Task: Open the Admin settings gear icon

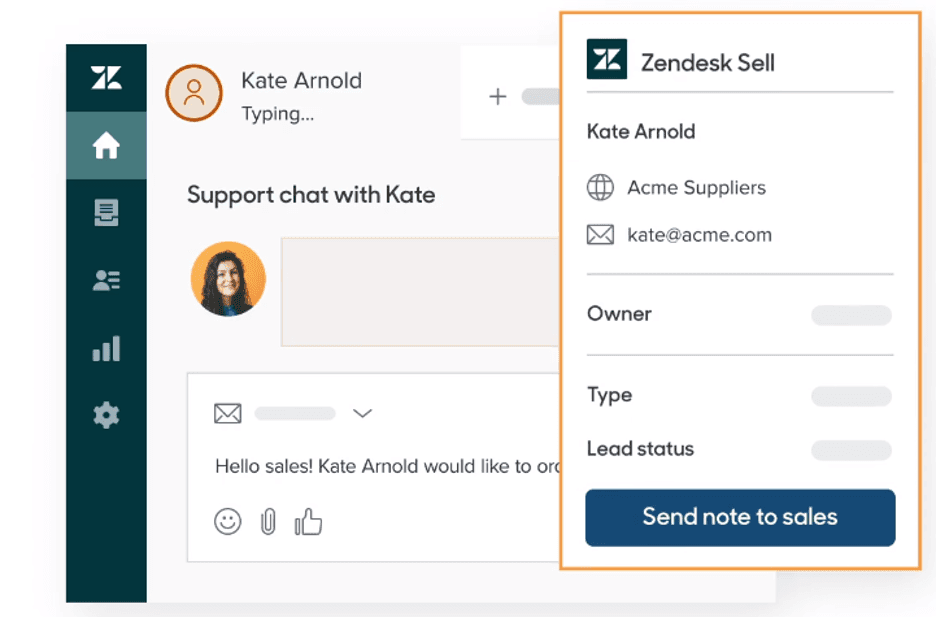Action: [106, 415]
